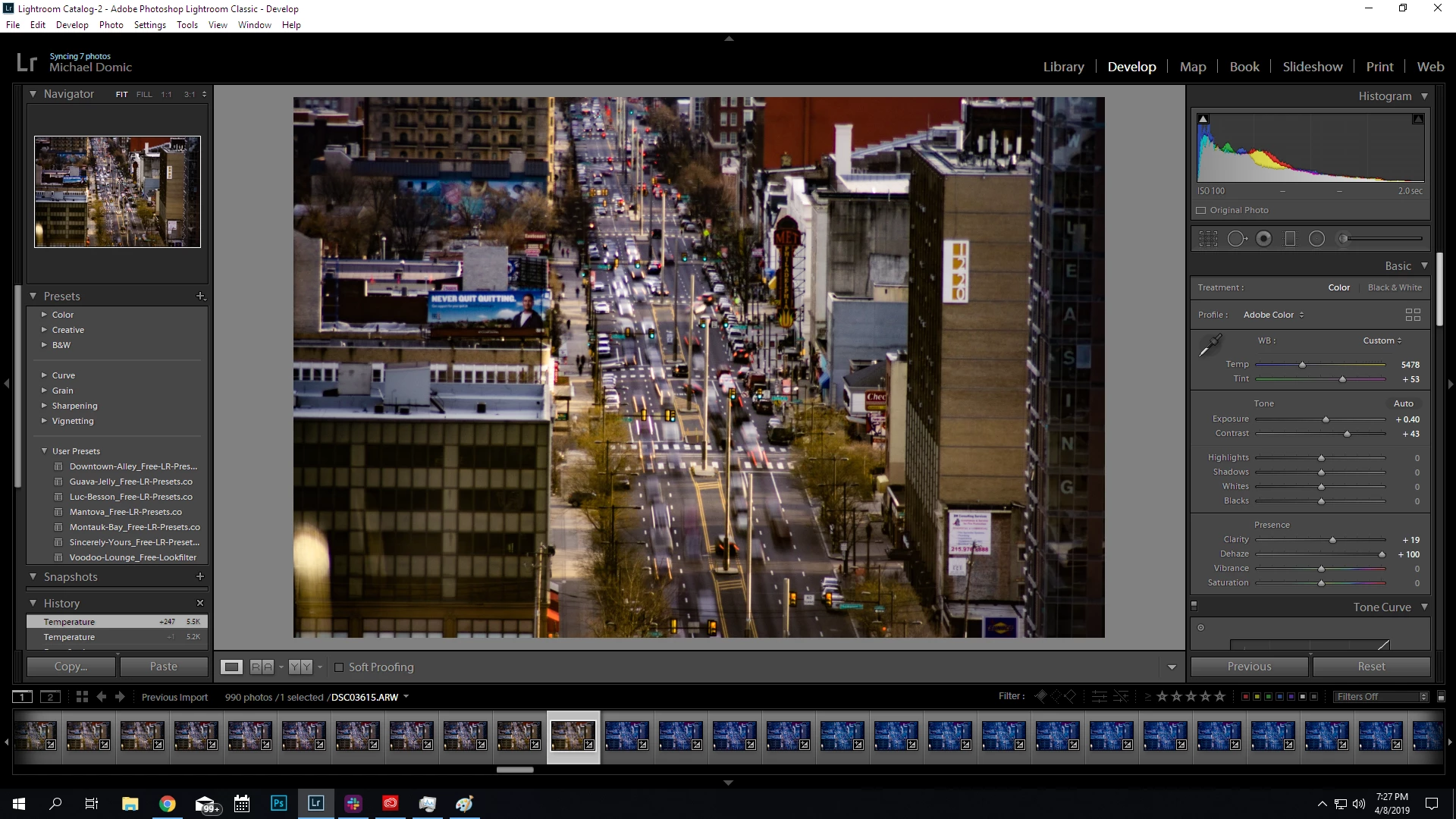Click the Auto tone button
This screenshot has width=1456, height=819.
pos(1403,403)
